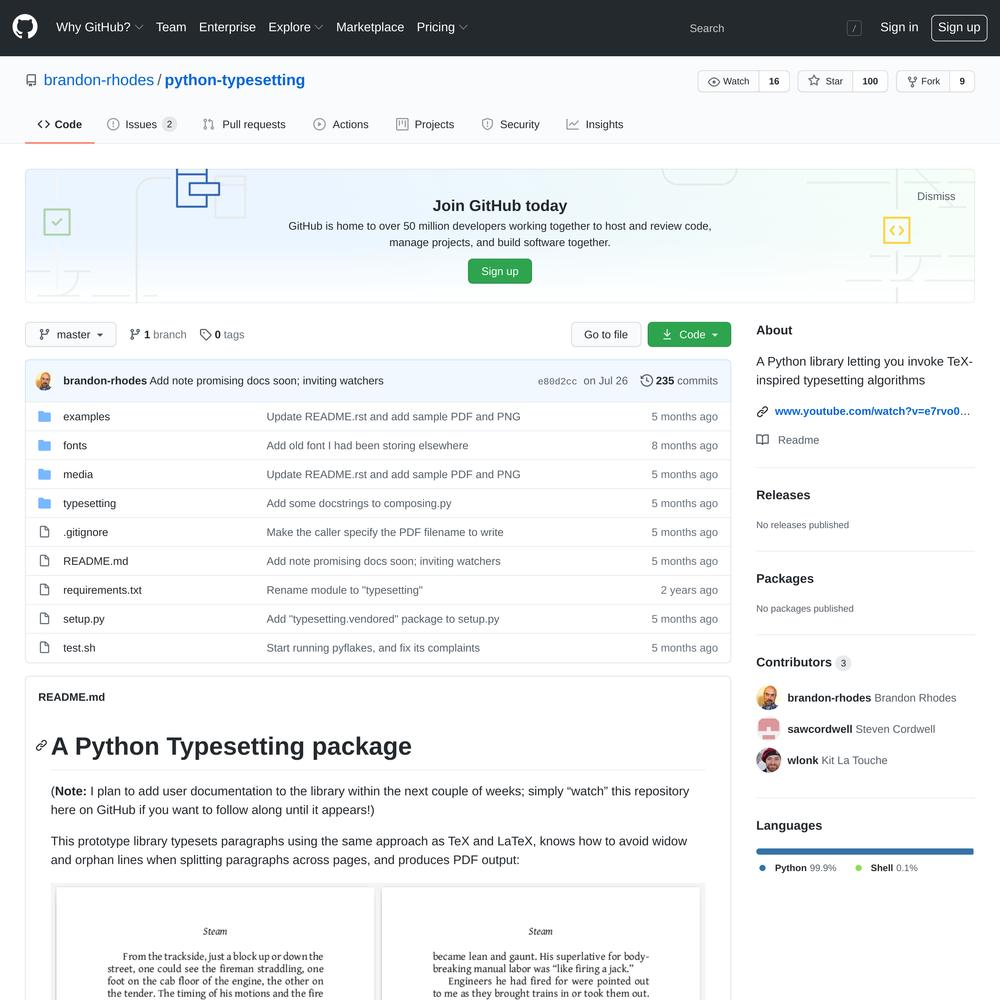Click the header Sign up button
The height and width of the screenshot is (1000, 1000).
point(959,27)
